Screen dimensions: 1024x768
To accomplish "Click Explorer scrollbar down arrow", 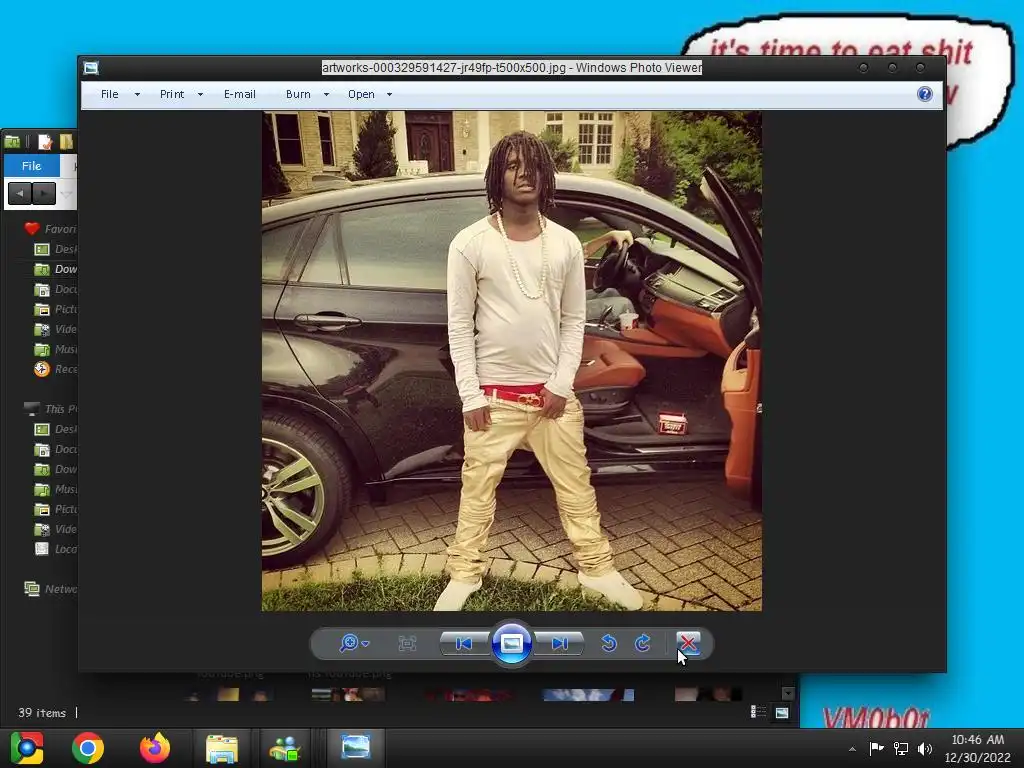I will [788, 694].
